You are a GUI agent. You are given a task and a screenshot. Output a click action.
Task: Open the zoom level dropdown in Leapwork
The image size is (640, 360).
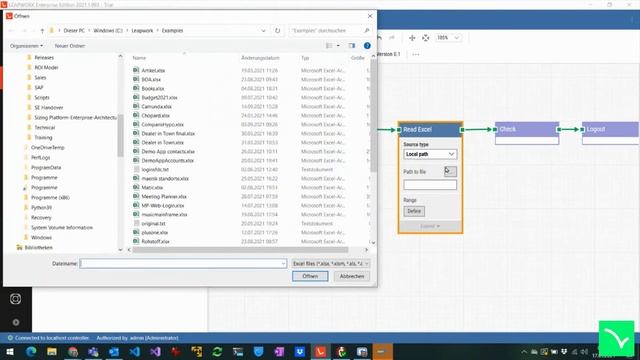pos(448,38)
